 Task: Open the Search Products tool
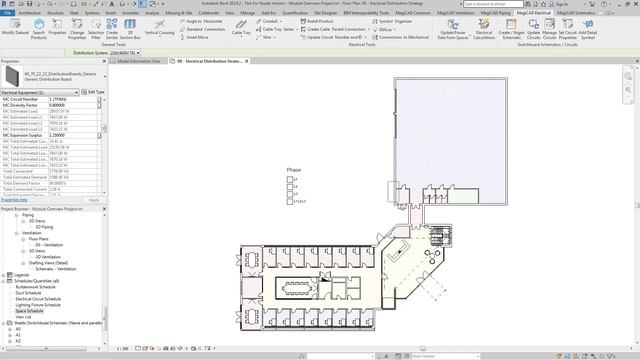39,29
